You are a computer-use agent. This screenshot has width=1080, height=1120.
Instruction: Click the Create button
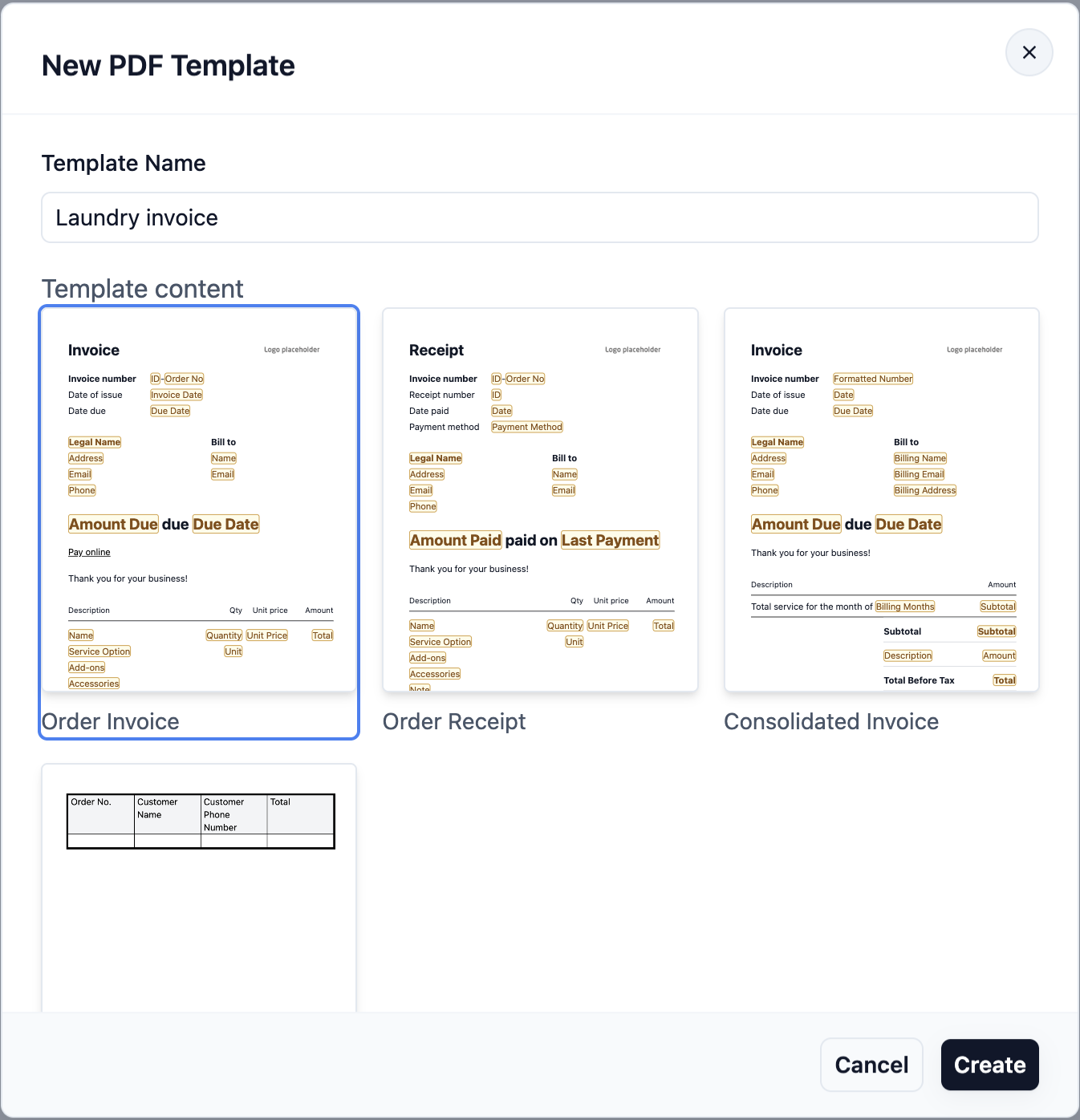pyautogui.click(x=989, y=1065)
